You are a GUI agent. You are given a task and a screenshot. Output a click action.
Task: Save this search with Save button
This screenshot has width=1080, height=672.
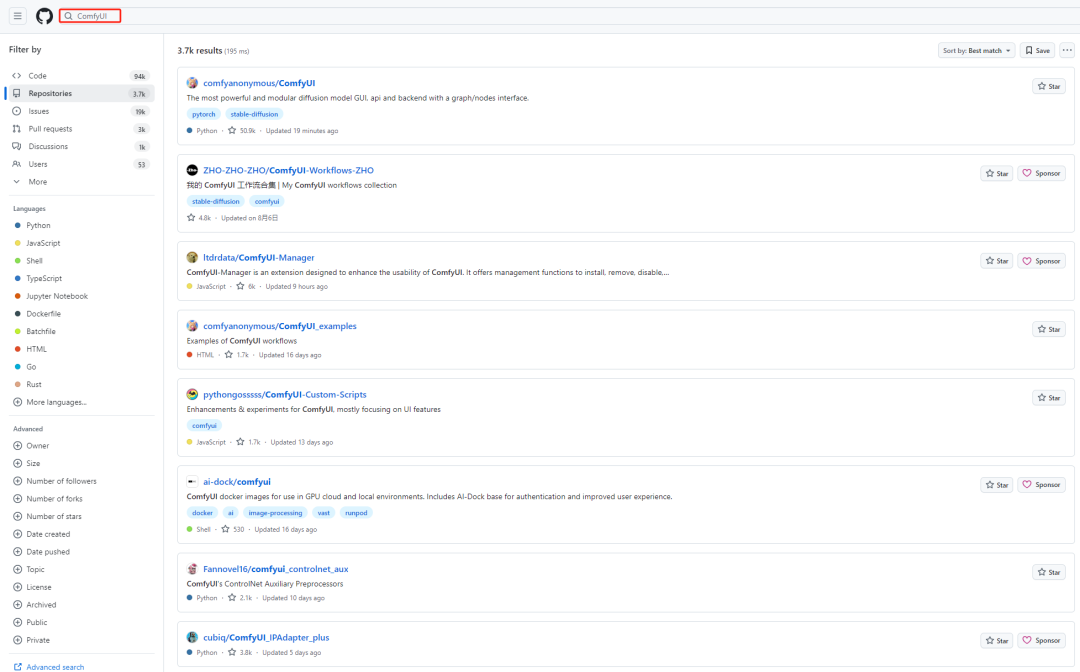click(x=1037, y=50)
